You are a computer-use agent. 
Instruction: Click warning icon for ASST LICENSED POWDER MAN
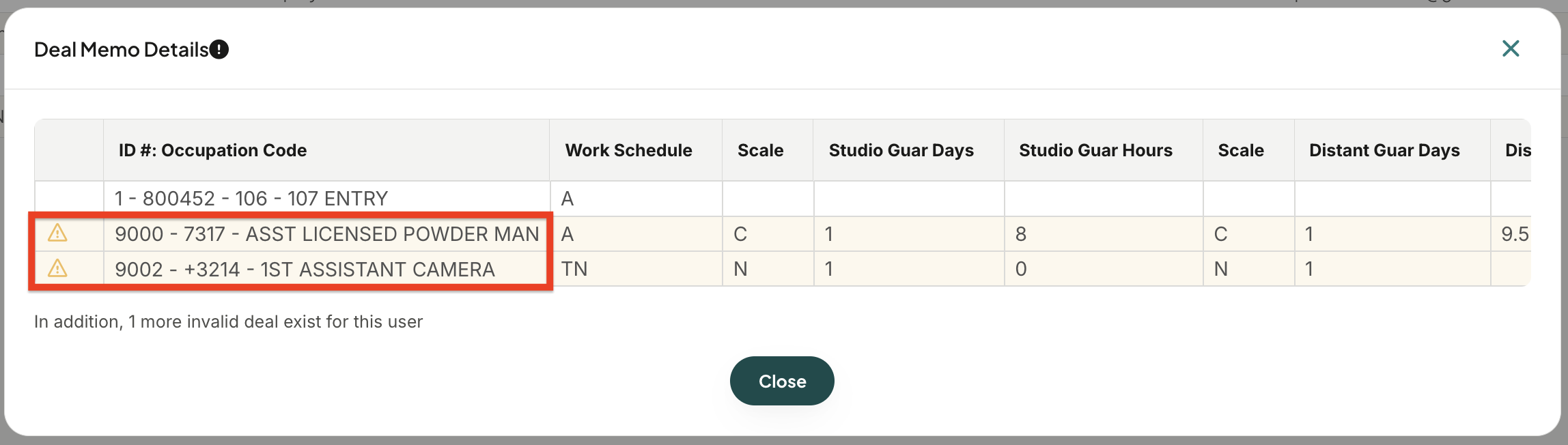(x=57, y=233)
